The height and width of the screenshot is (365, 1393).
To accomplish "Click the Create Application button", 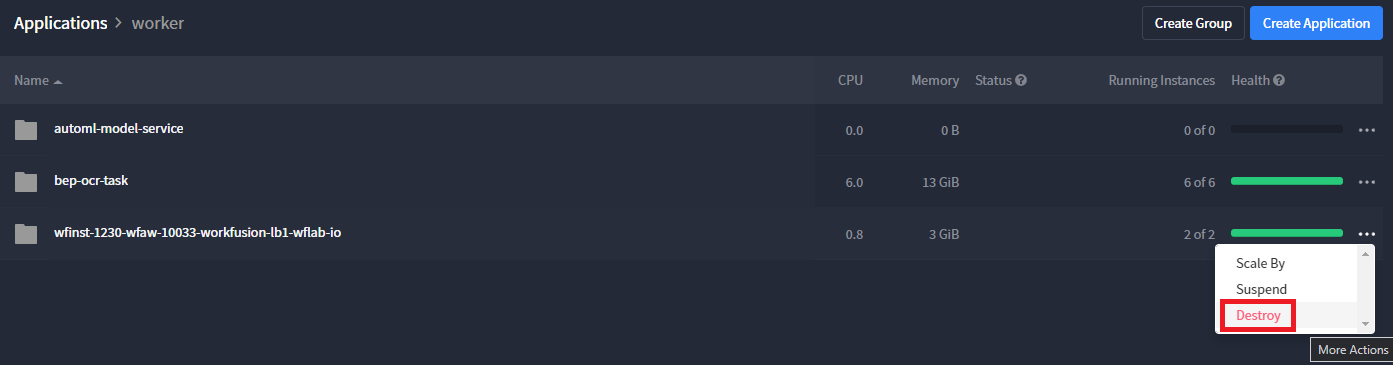I will (1316, 23).
